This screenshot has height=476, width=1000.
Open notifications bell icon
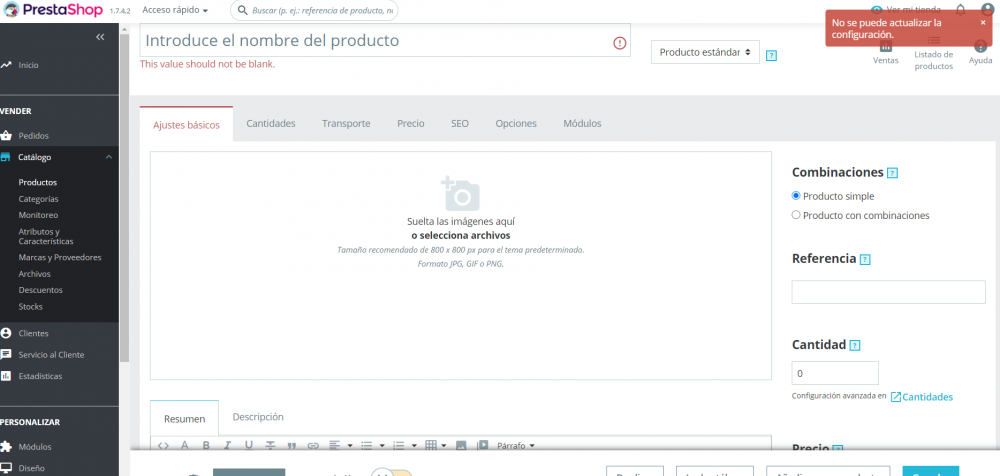coord(960,10)
